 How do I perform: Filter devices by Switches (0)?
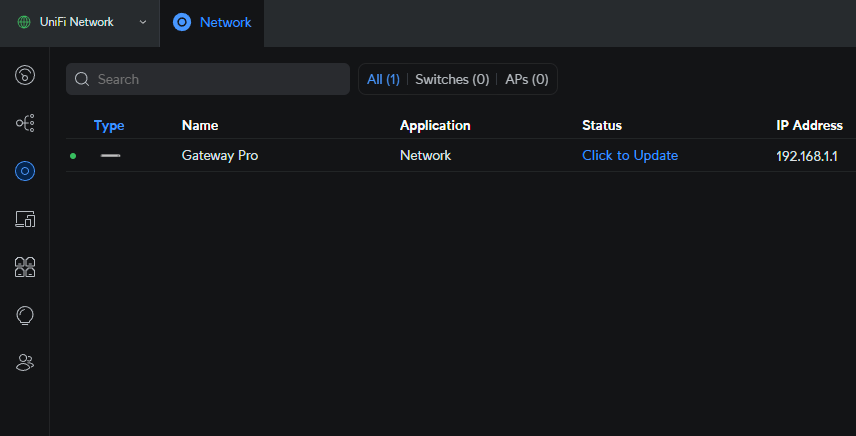(452, 79)
